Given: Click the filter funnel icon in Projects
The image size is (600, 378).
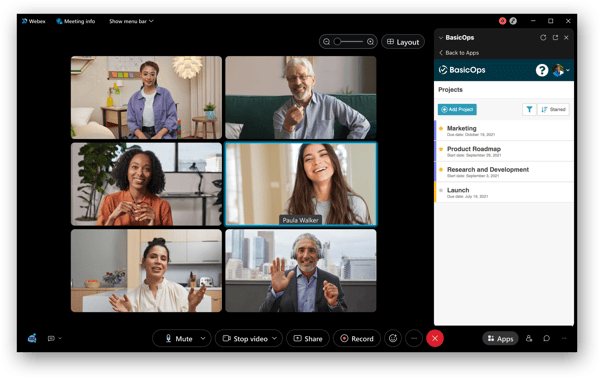Looking at the screenshot, I should click(x=529, y=109).
